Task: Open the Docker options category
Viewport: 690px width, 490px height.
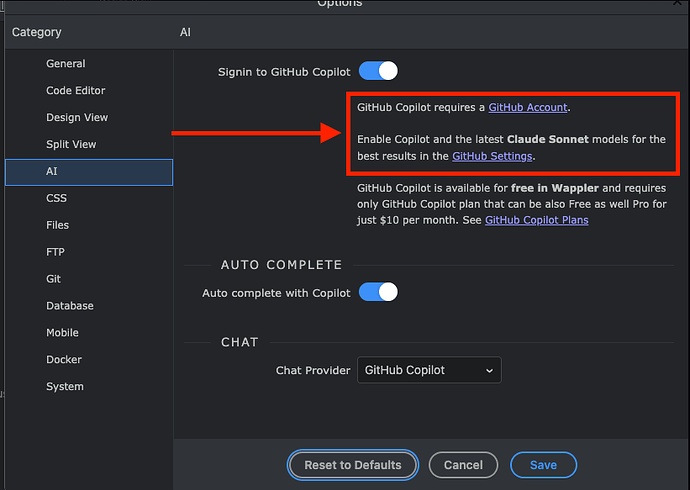Action: tap(64, 360)
